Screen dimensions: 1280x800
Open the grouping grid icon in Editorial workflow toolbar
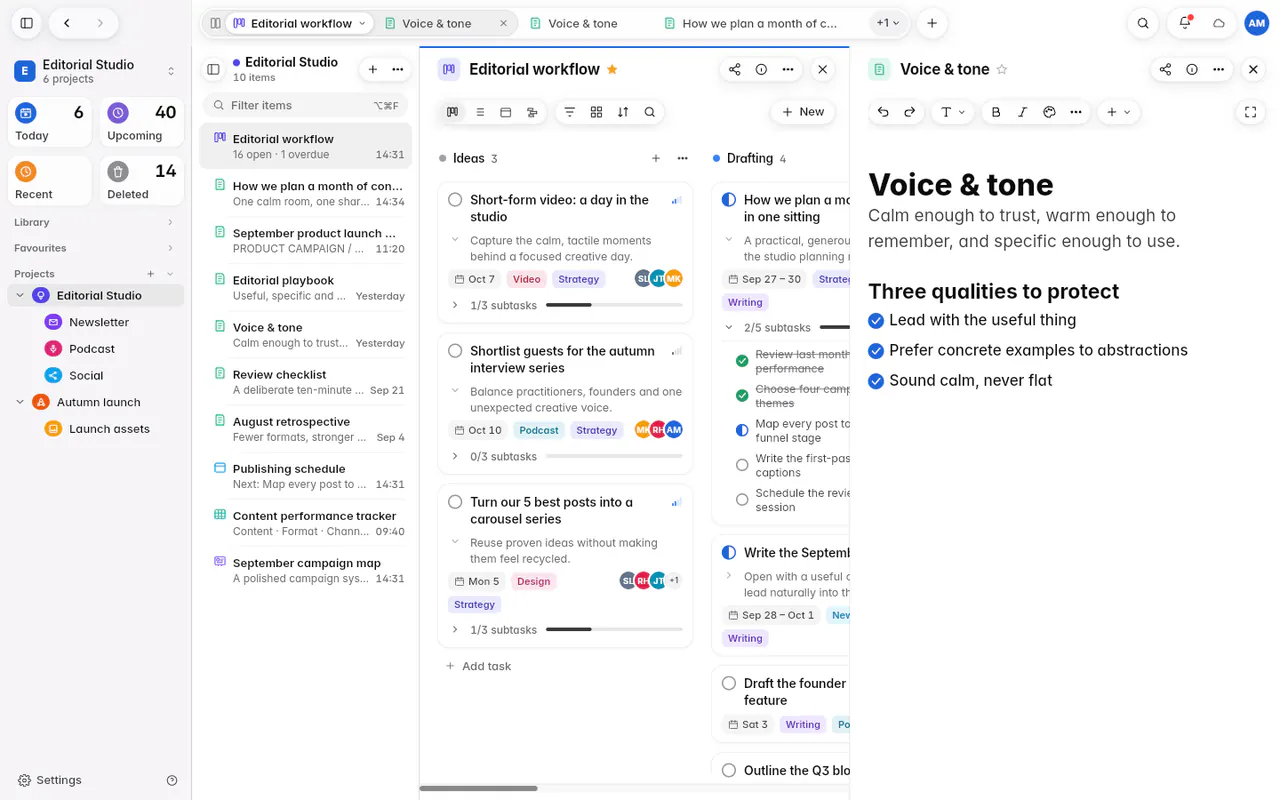click(x=597, y=112)
